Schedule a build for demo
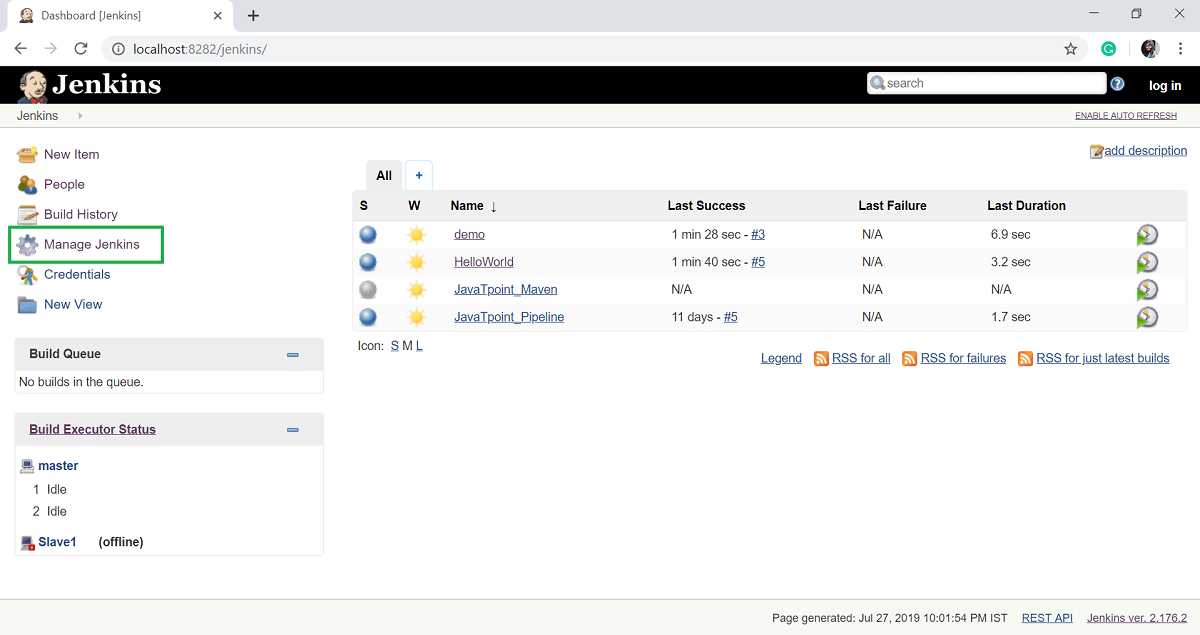The width and height of the screenshot is (1200, 635). coord(1147,235)
